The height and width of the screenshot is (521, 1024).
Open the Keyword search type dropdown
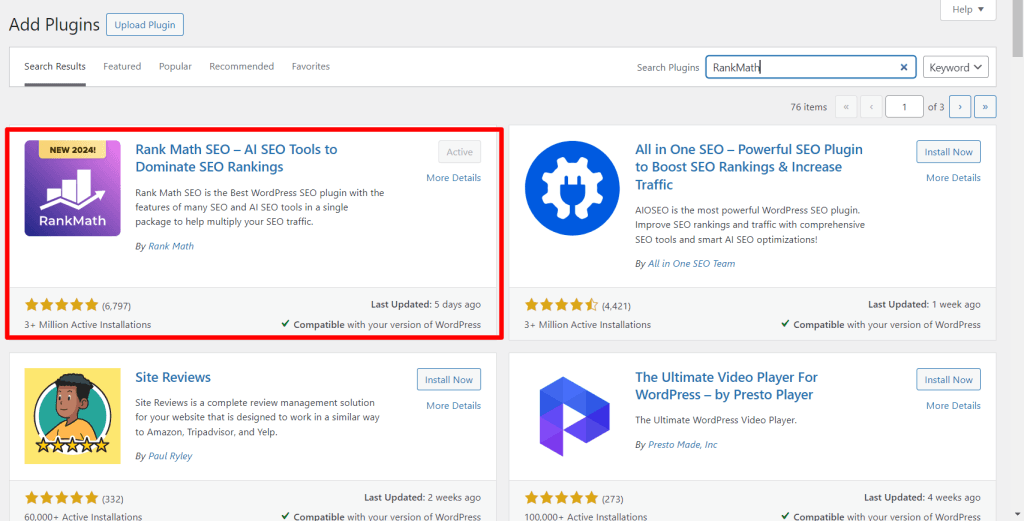click(x=955, y=67)
